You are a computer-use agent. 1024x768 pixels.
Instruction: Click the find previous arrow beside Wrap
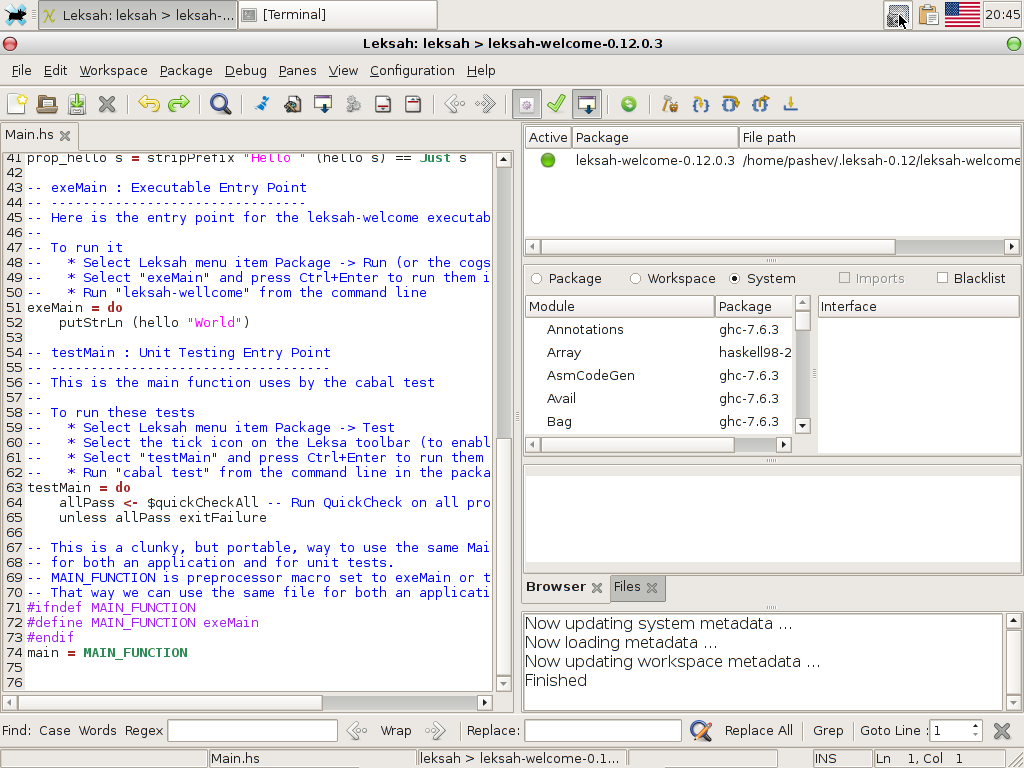click(357, 730)
